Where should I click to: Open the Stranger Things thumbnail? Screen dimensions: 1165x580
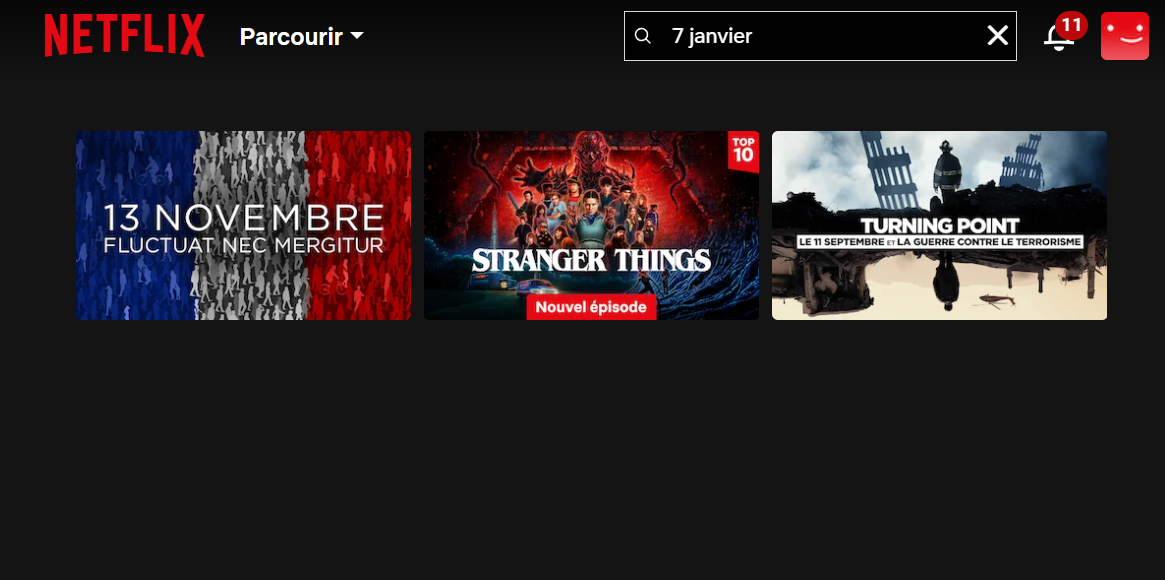(x=591, y=226)
